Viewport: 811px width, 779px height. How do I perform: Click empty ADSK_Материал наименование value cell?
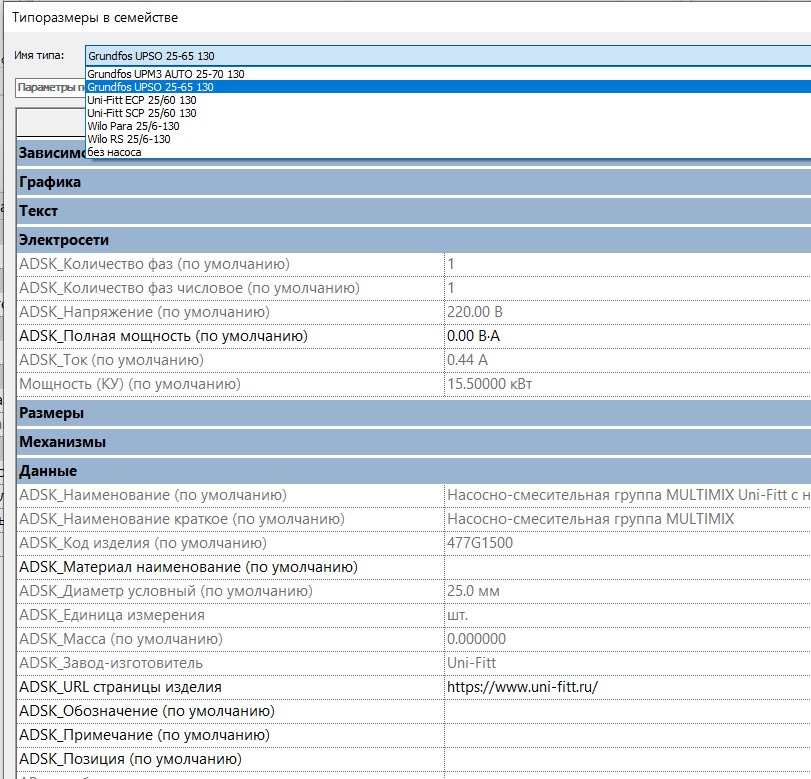coord(628,567)
